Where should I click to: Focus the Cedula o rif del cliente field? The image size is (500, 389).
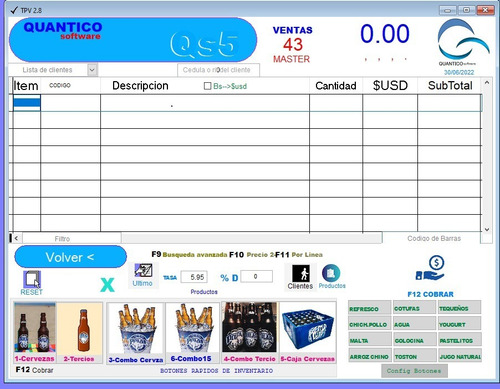click(218, 70)
